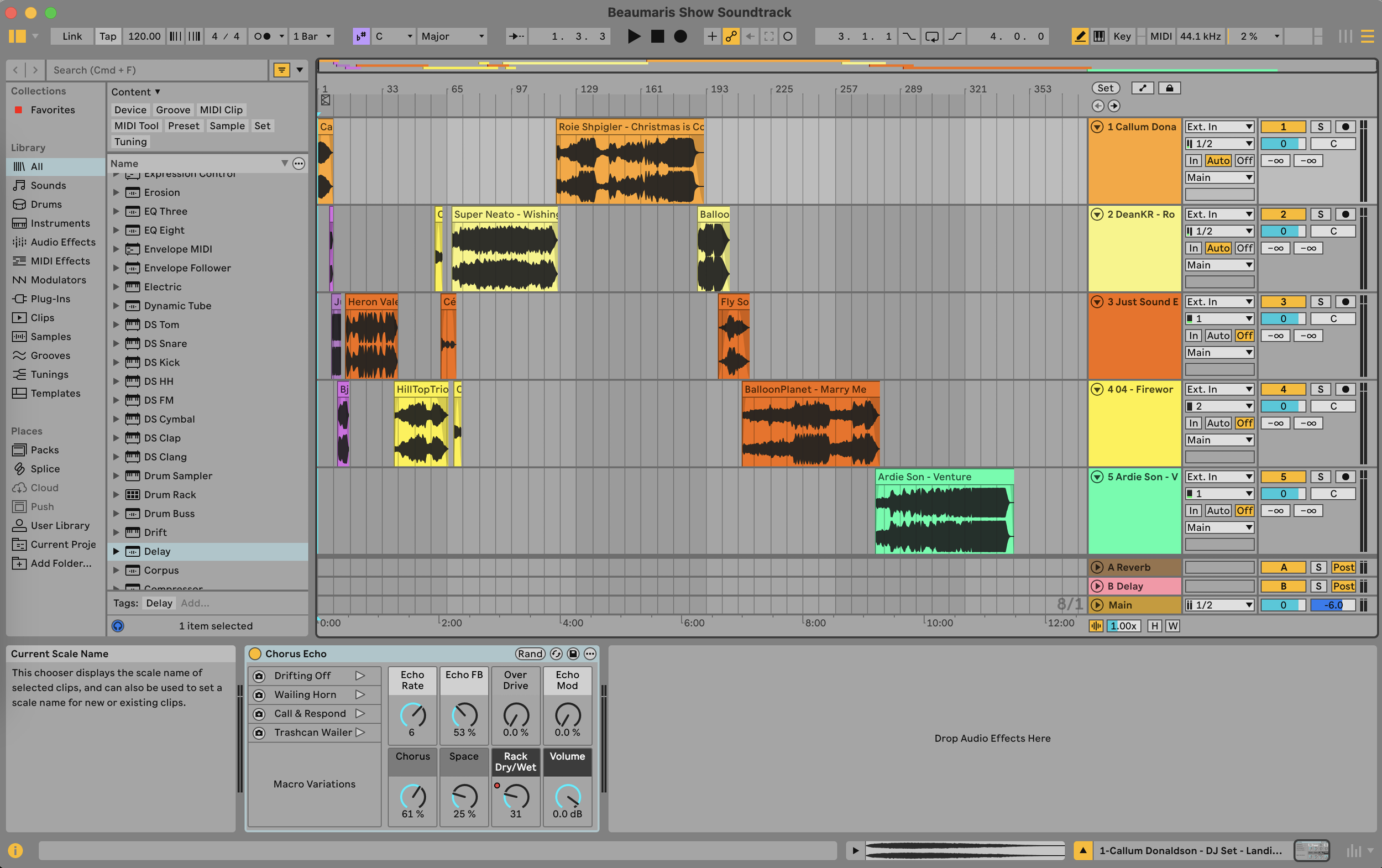
Task: Open the scale Major dropdown
Action: [x=452, y=36]
